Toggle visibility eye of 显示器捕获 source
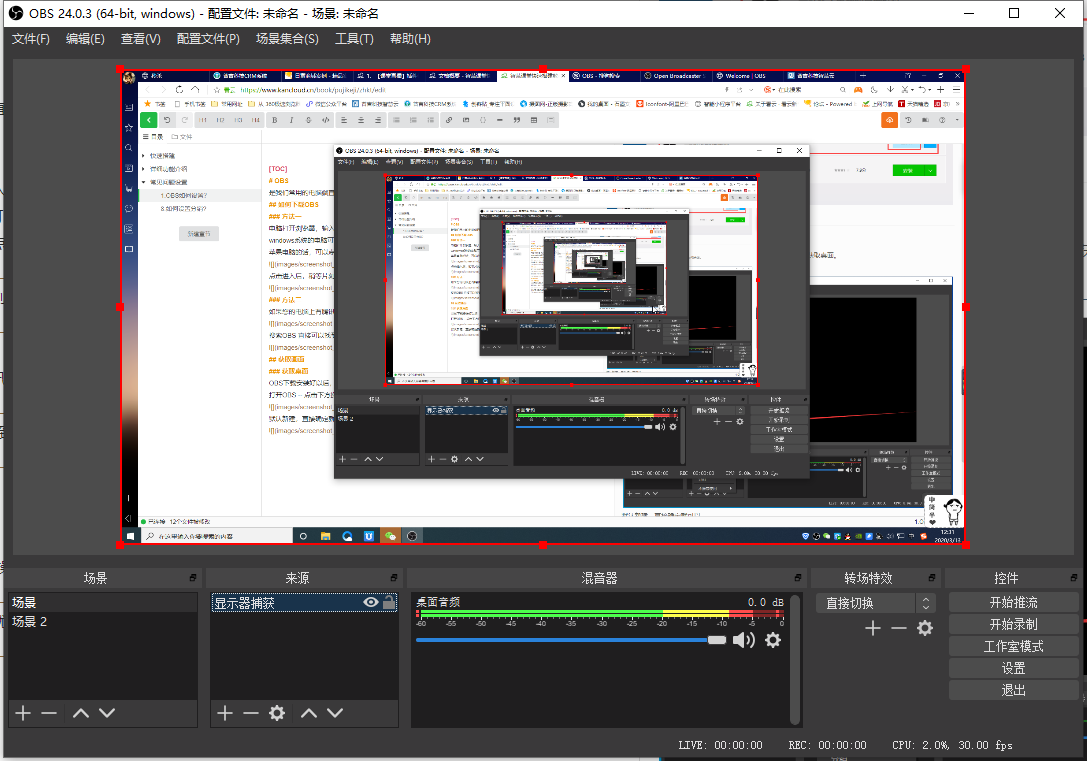The width and height of the screenshot is (1087, 761). [x=371, y=602]
